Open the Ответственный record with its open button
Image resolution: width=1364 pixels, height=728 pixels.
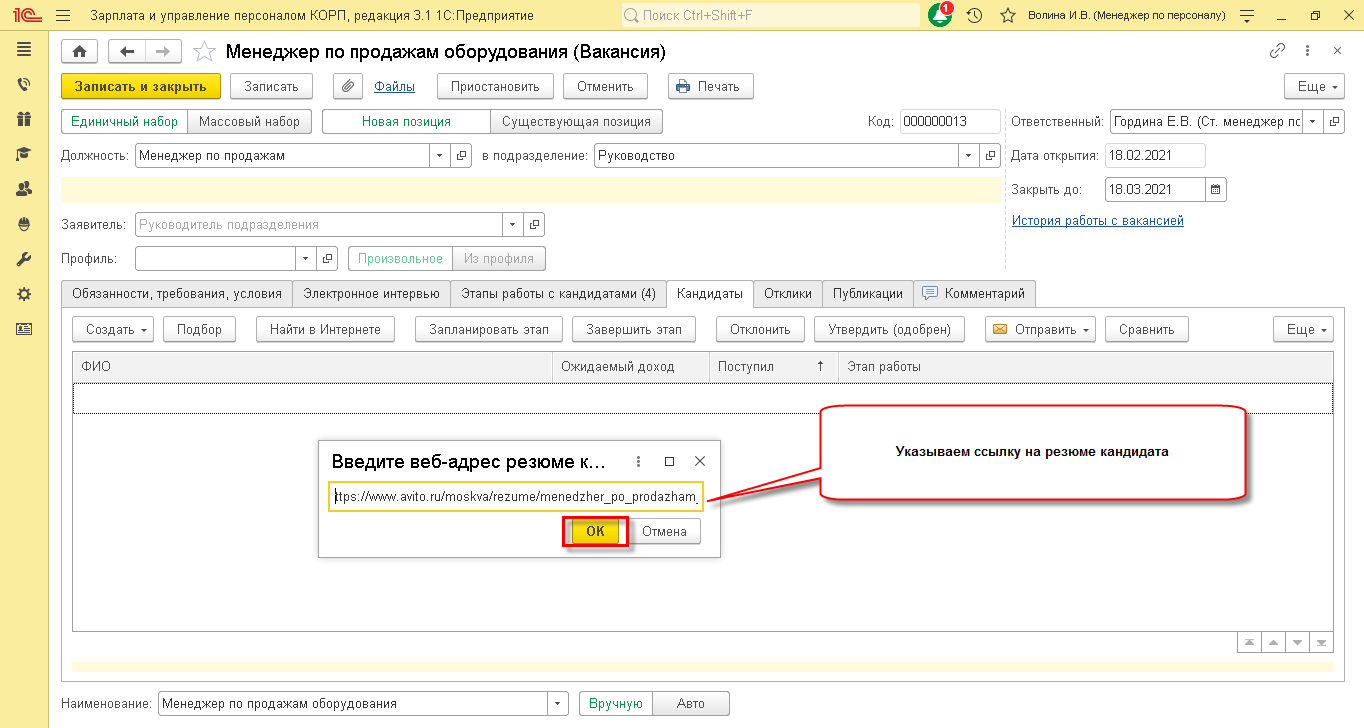click(x=1336, y=122)
